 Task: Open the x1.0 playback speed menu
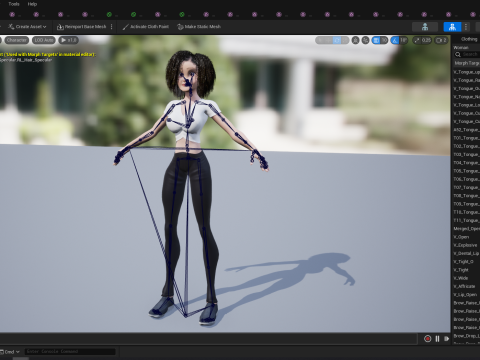pos(68,40)
